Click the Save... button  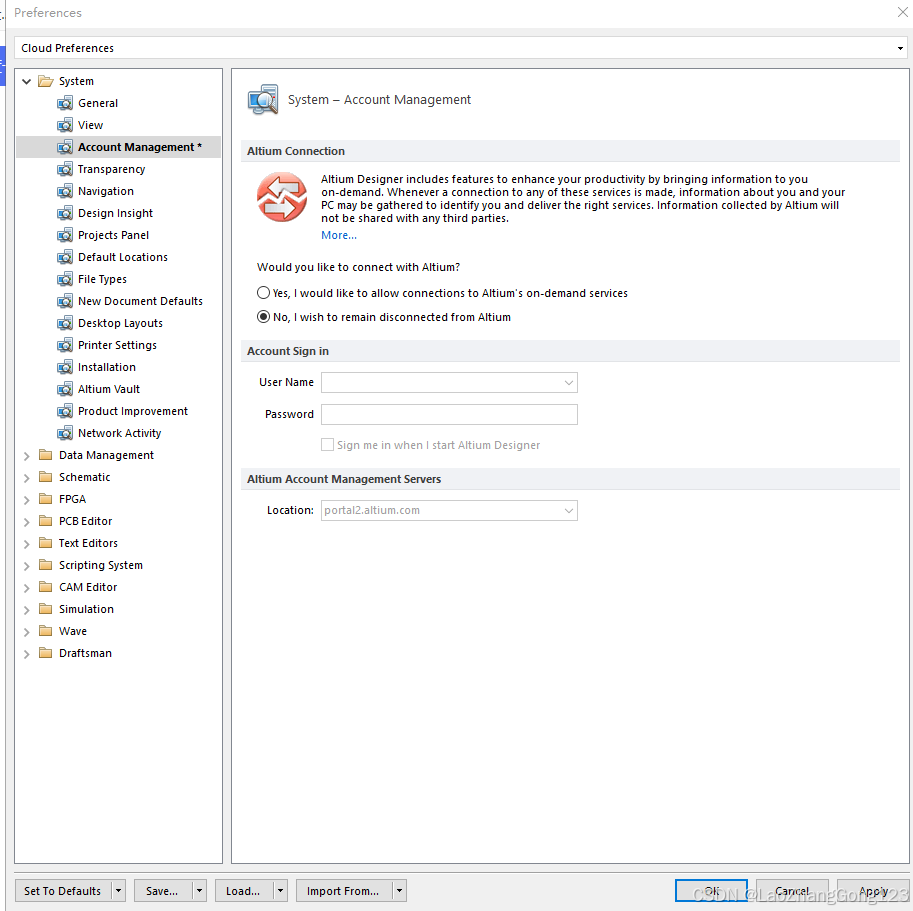click(x=162, y=891)
